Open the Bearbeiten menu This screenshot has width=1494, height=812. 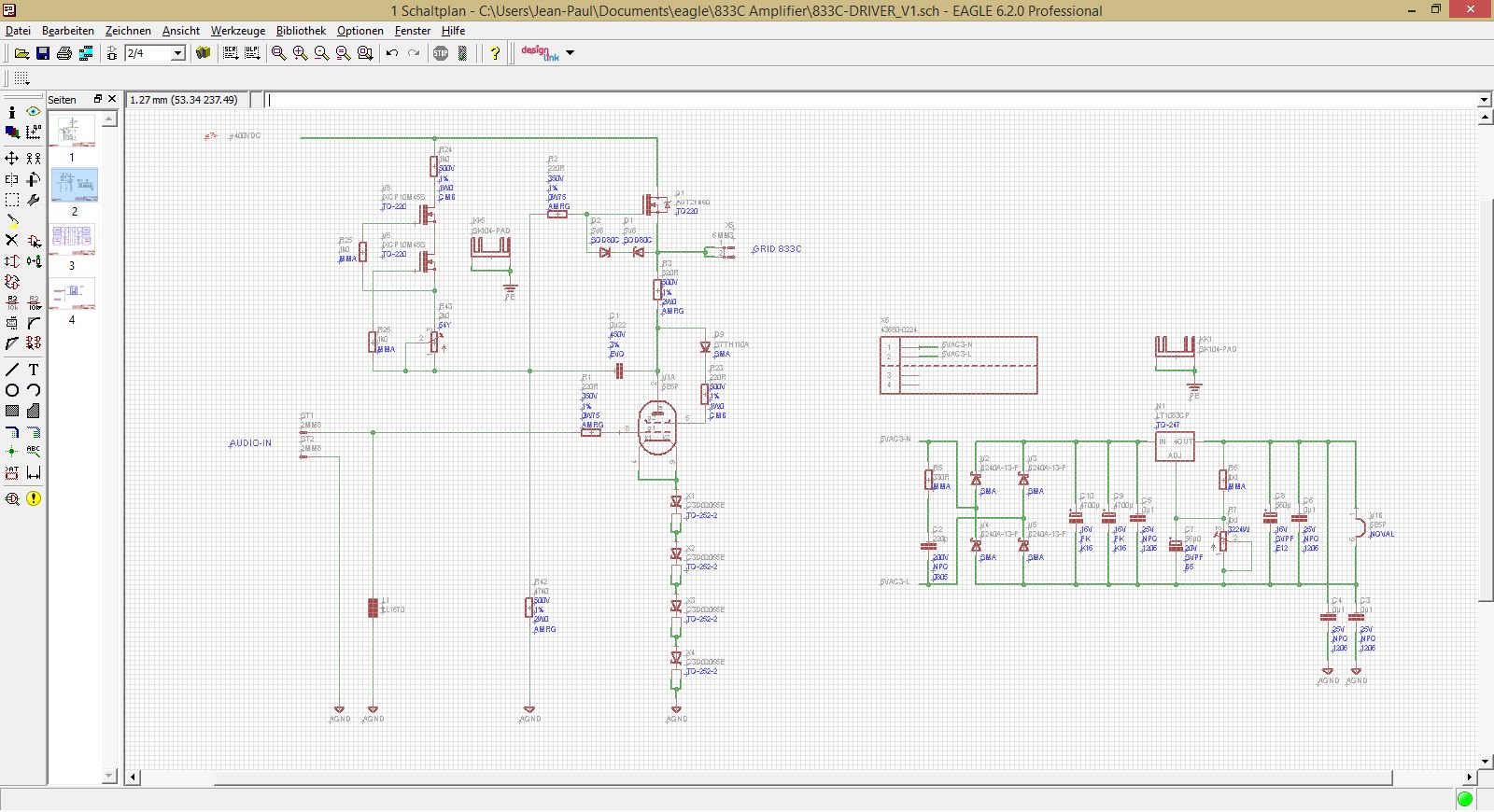coord(68,31)
